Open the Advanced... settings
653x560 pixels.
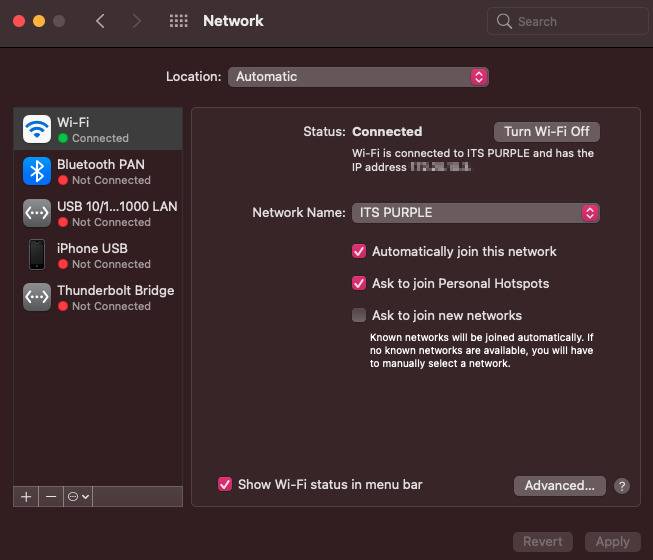click(559, 486)
